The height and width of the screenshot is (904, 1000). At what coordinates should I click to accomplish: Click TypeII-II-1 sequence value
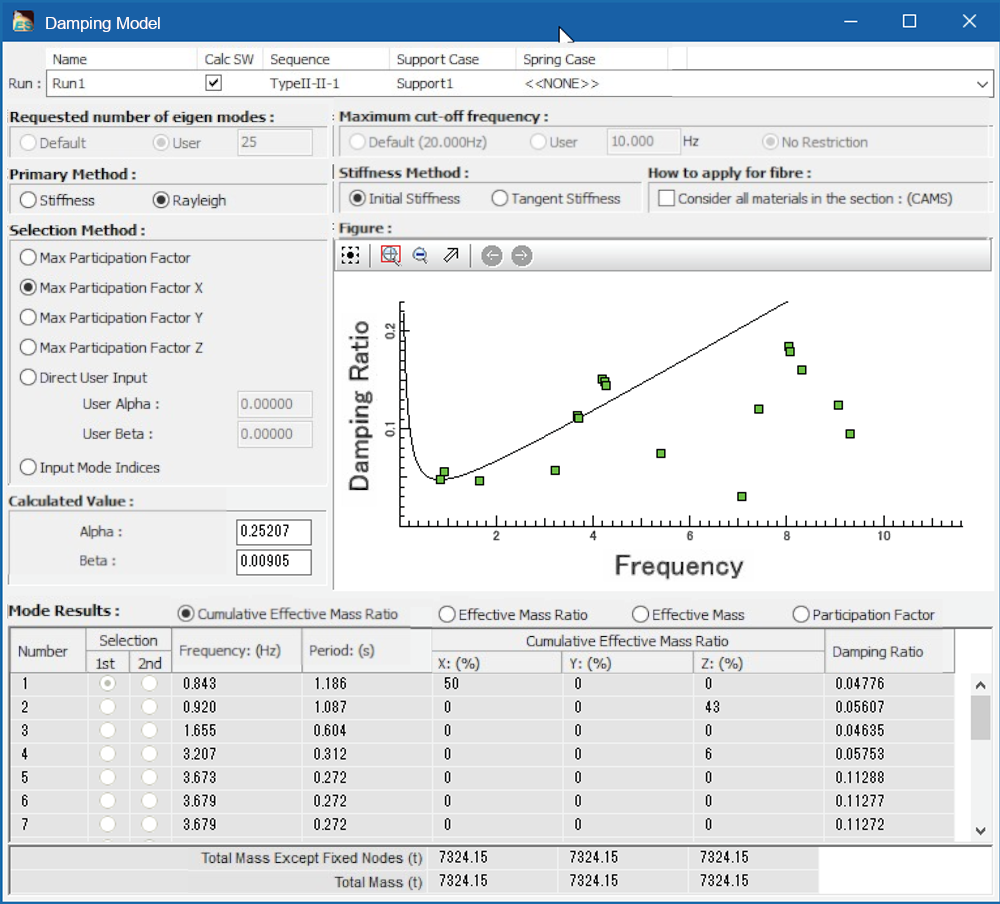click(x=304, y=84)
